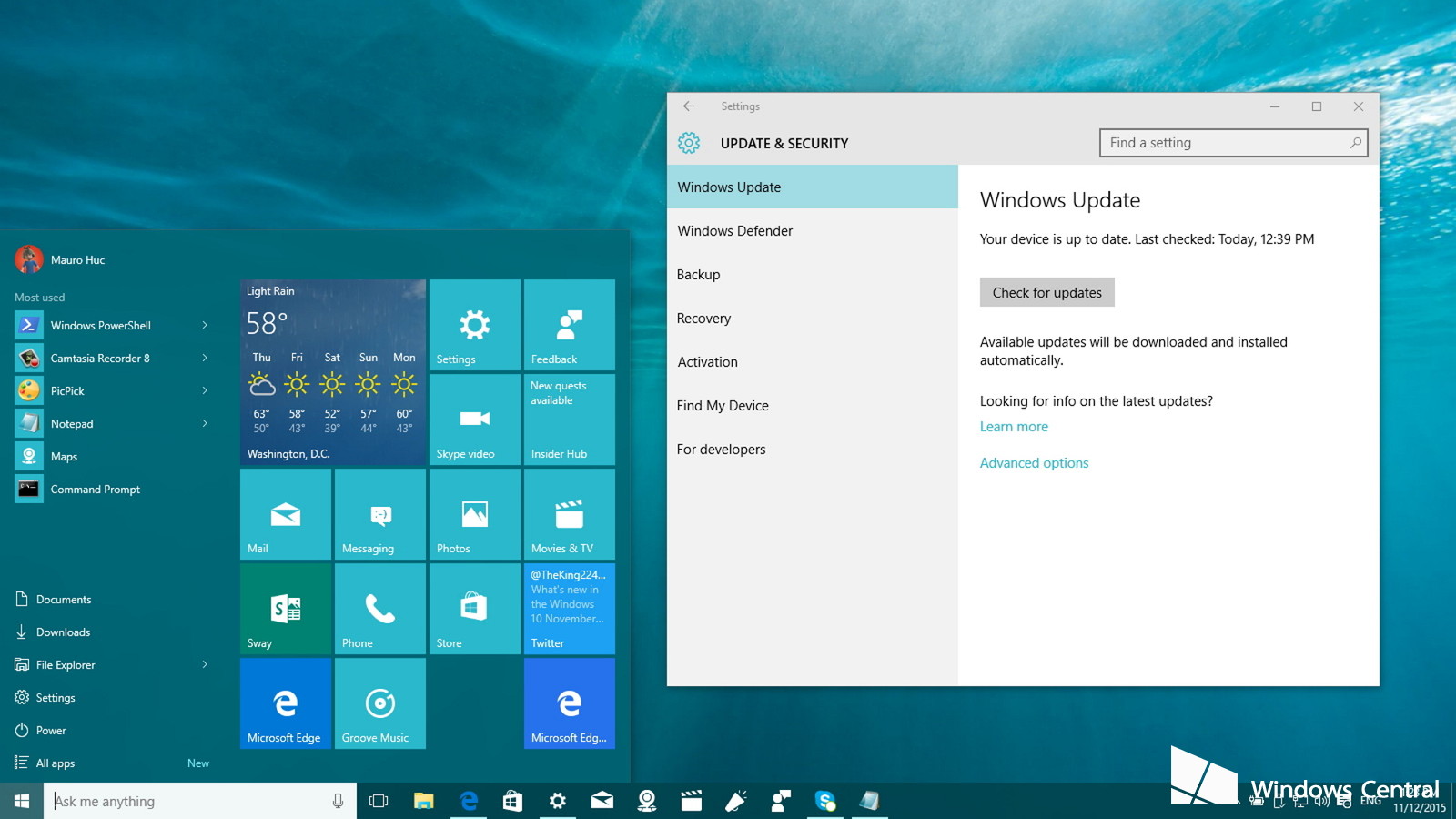
Task: Open the Feedback tile
Action: 570,324
